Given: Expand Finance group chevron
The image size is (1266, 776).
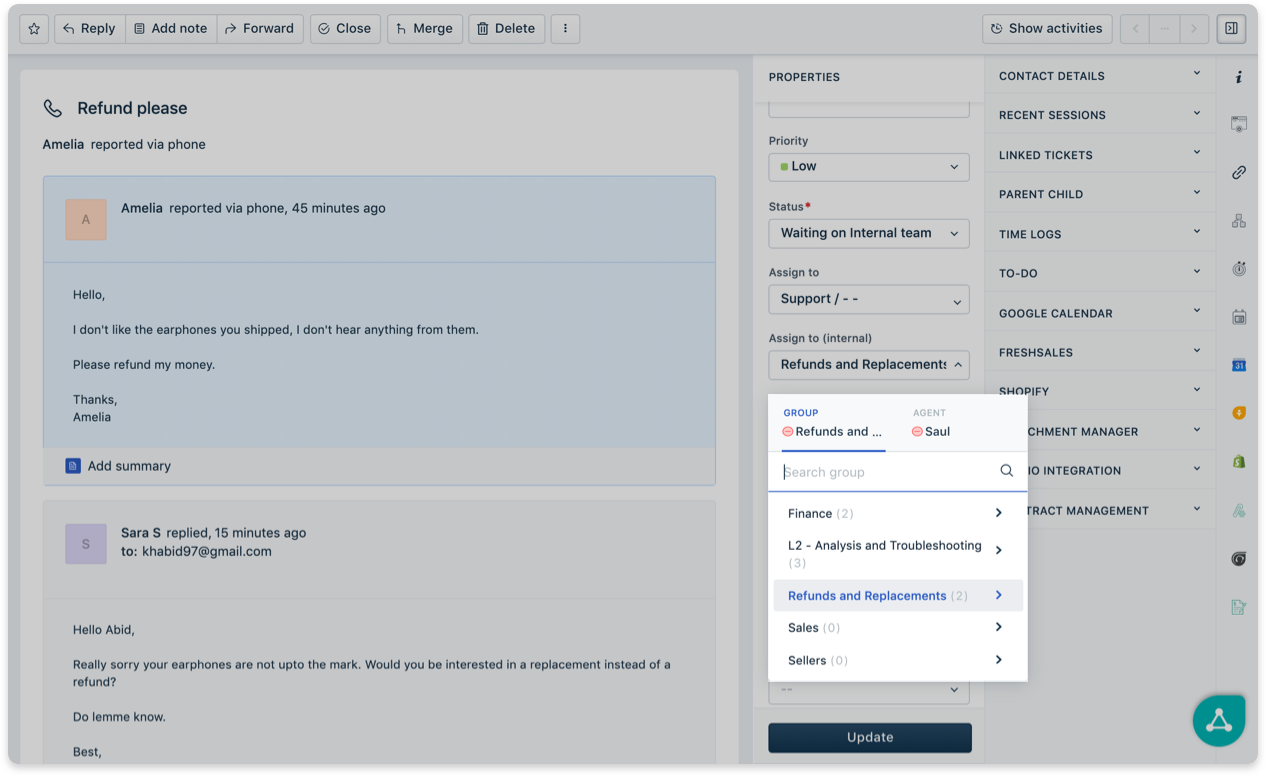Looking at the screenshot, I should coord(999,513).
